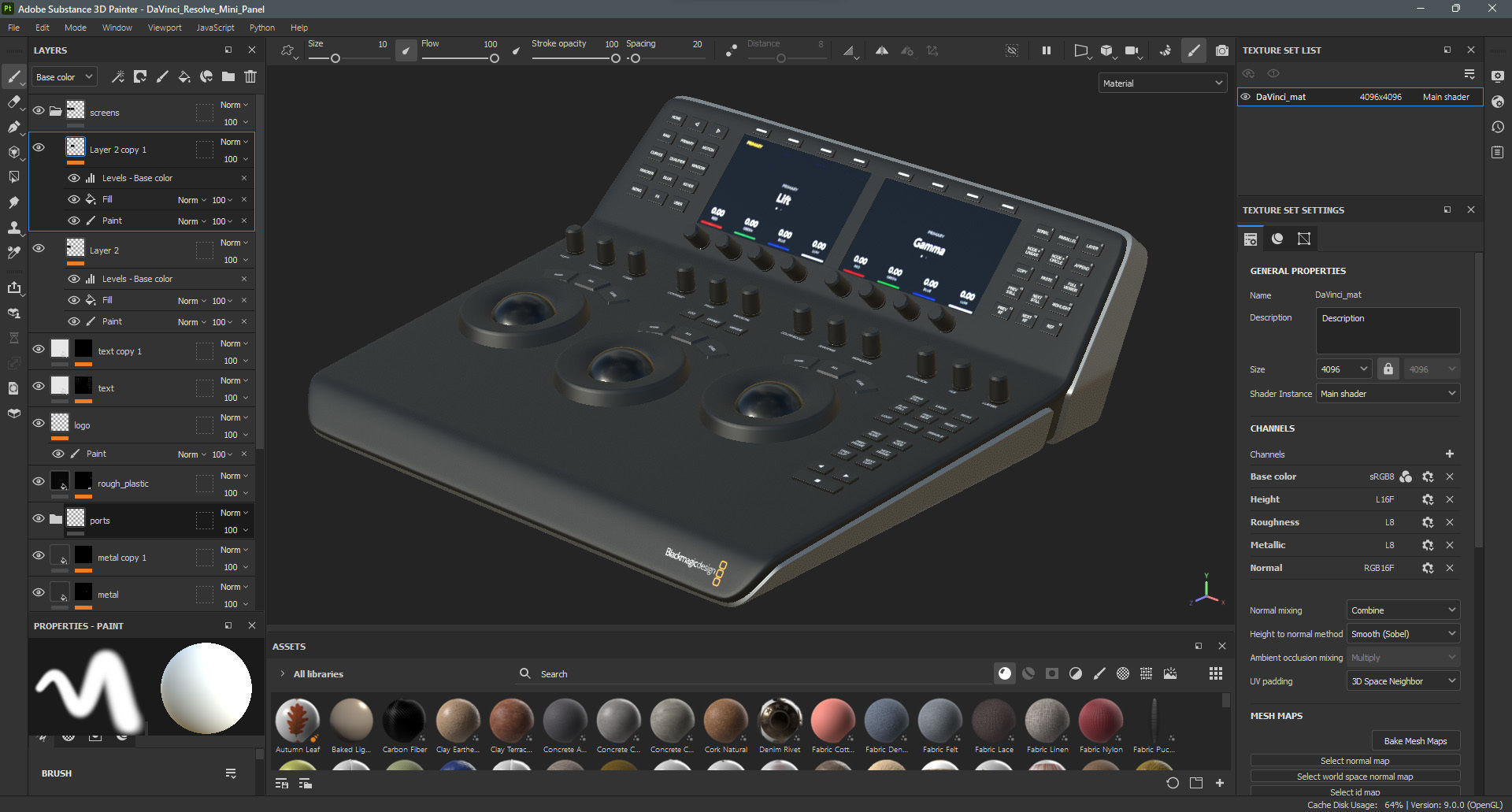Switch assets to grid view icon
1512x812 pixels.
coord(1216,673)
